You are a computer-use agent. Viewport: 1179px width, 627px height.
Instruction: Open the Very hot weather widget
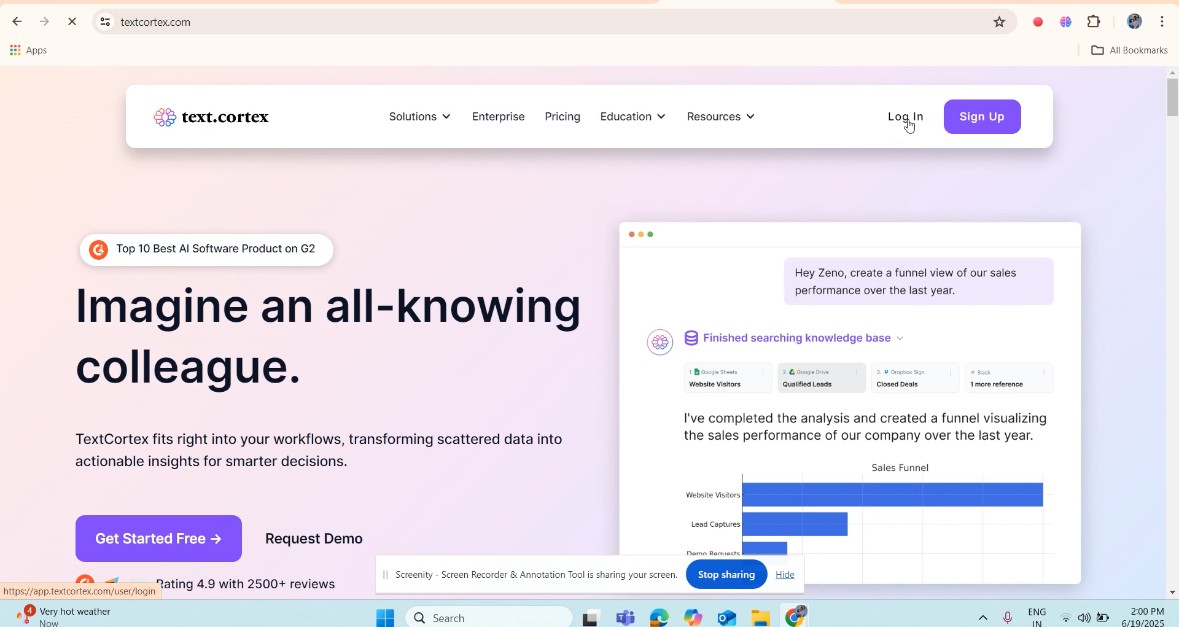point(64,617)
